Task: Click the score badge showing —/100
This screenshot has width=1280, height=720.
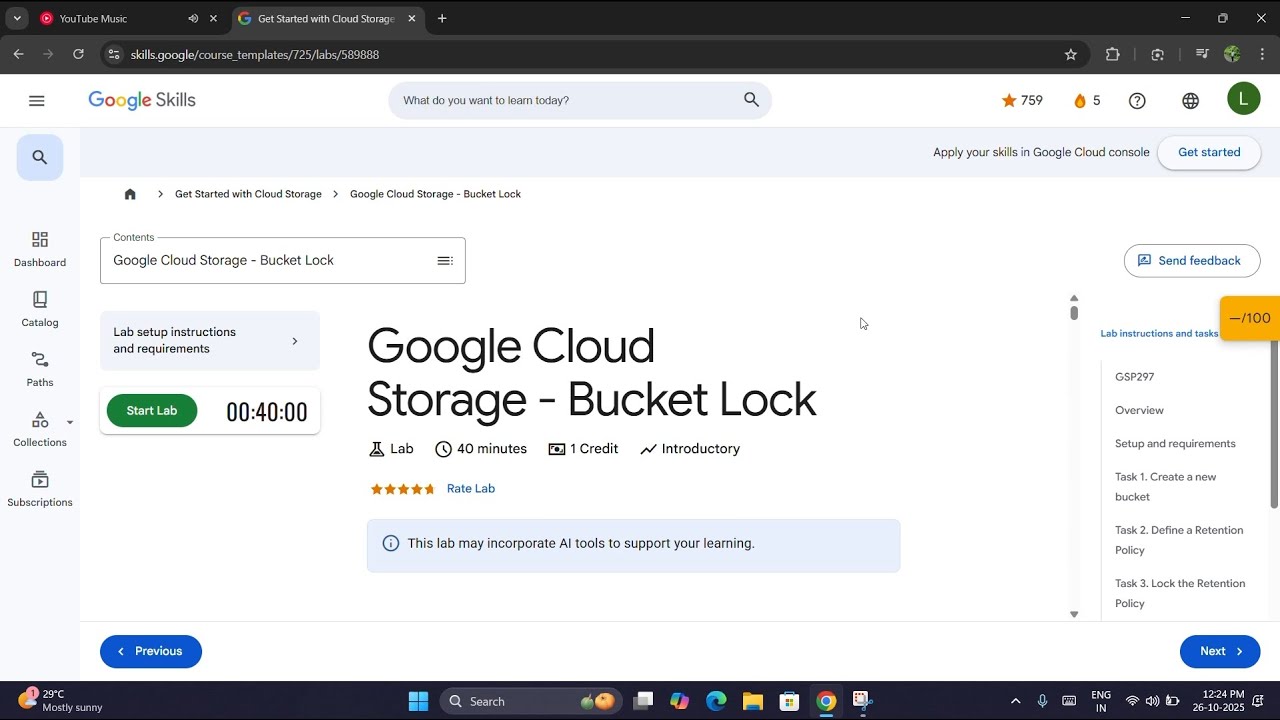Action: pyautogui.click(x=1250, y=318)
